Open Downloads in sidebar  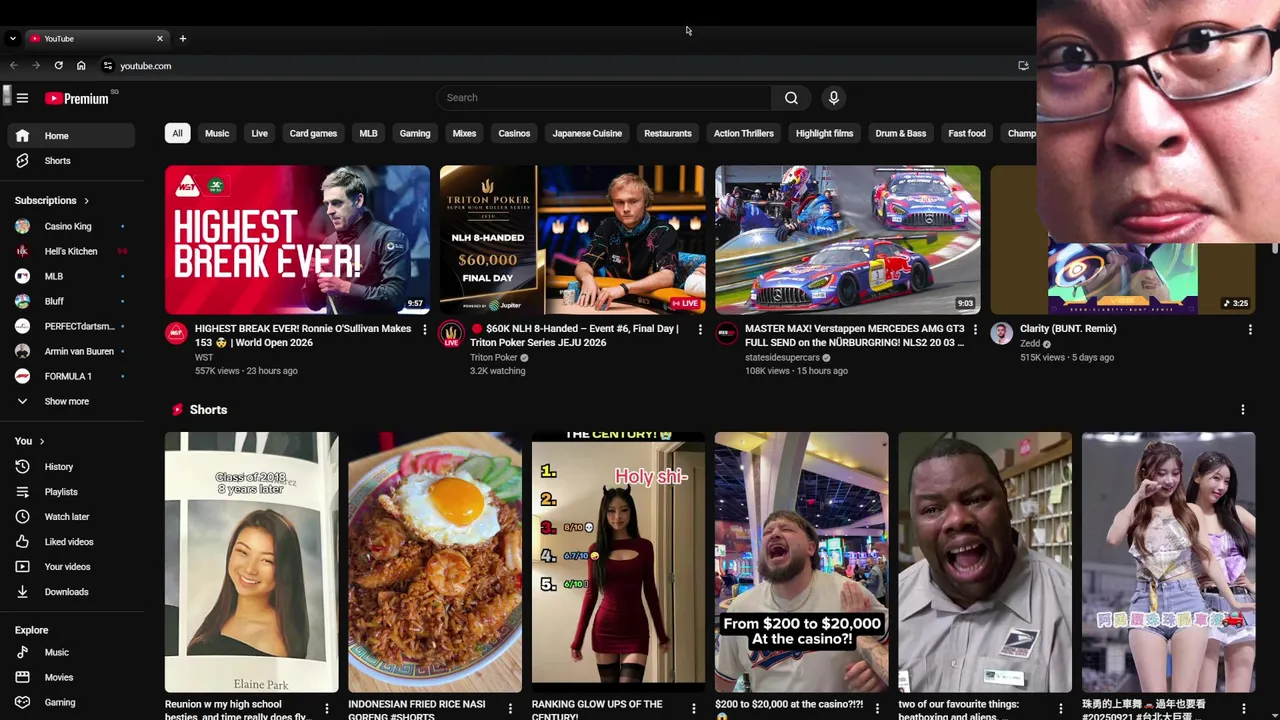point(70,592)
